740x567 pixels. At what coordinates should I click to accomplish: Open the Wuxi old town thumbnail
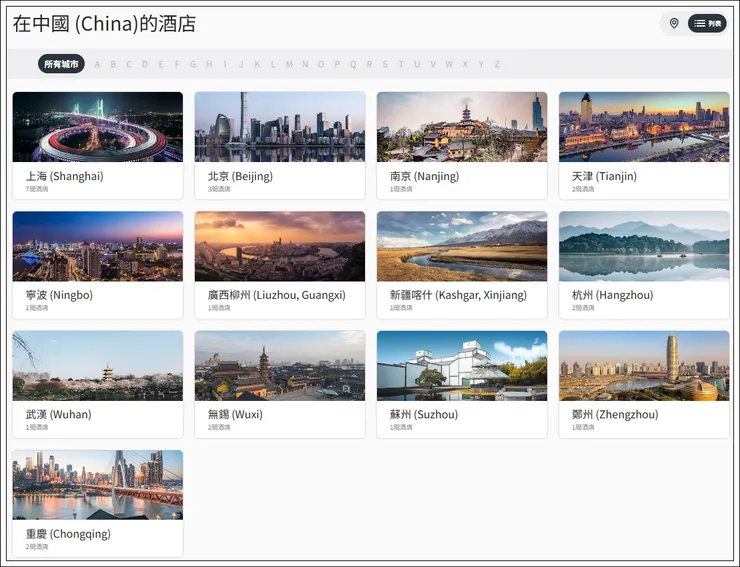coord(280,366)
